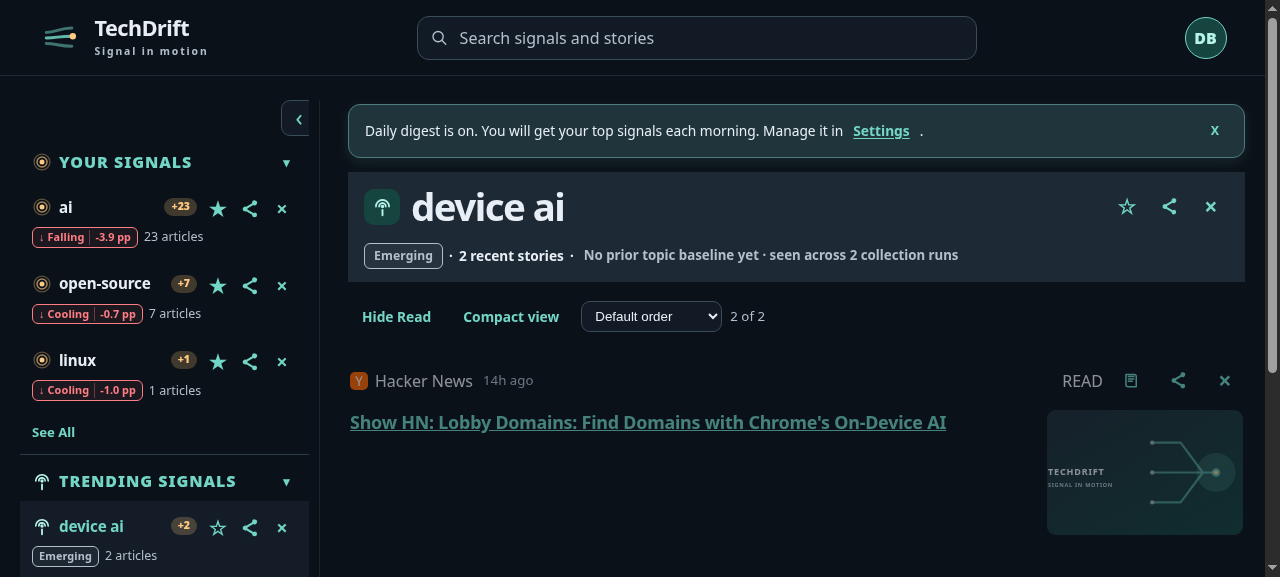Dismiss the Lobby Domains story
Screen dimensions: 1280x577
tap(1225, 381)
